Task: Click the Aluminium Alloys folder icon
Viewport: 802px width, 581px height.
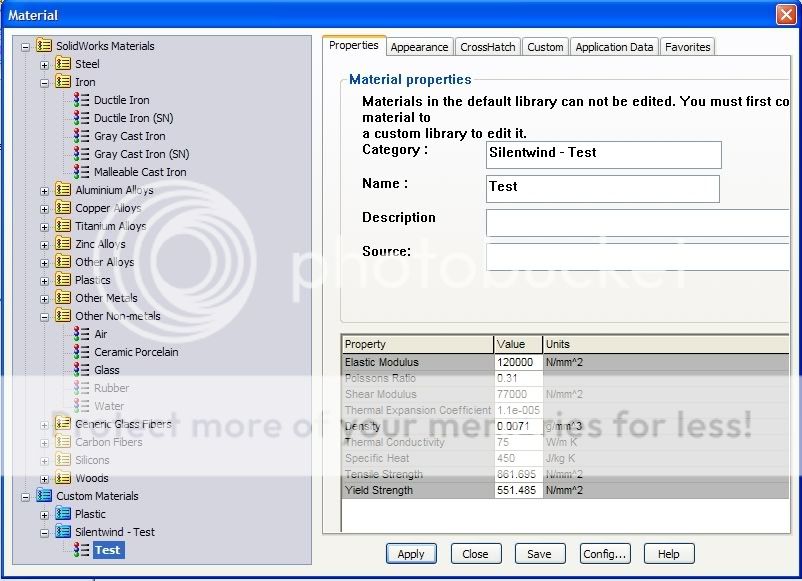Action: 63,190
